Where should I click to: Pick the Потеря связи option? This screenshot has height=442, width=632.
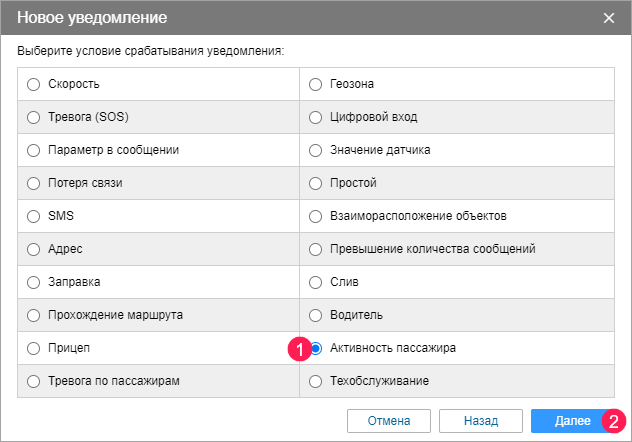tap(34, 183)
